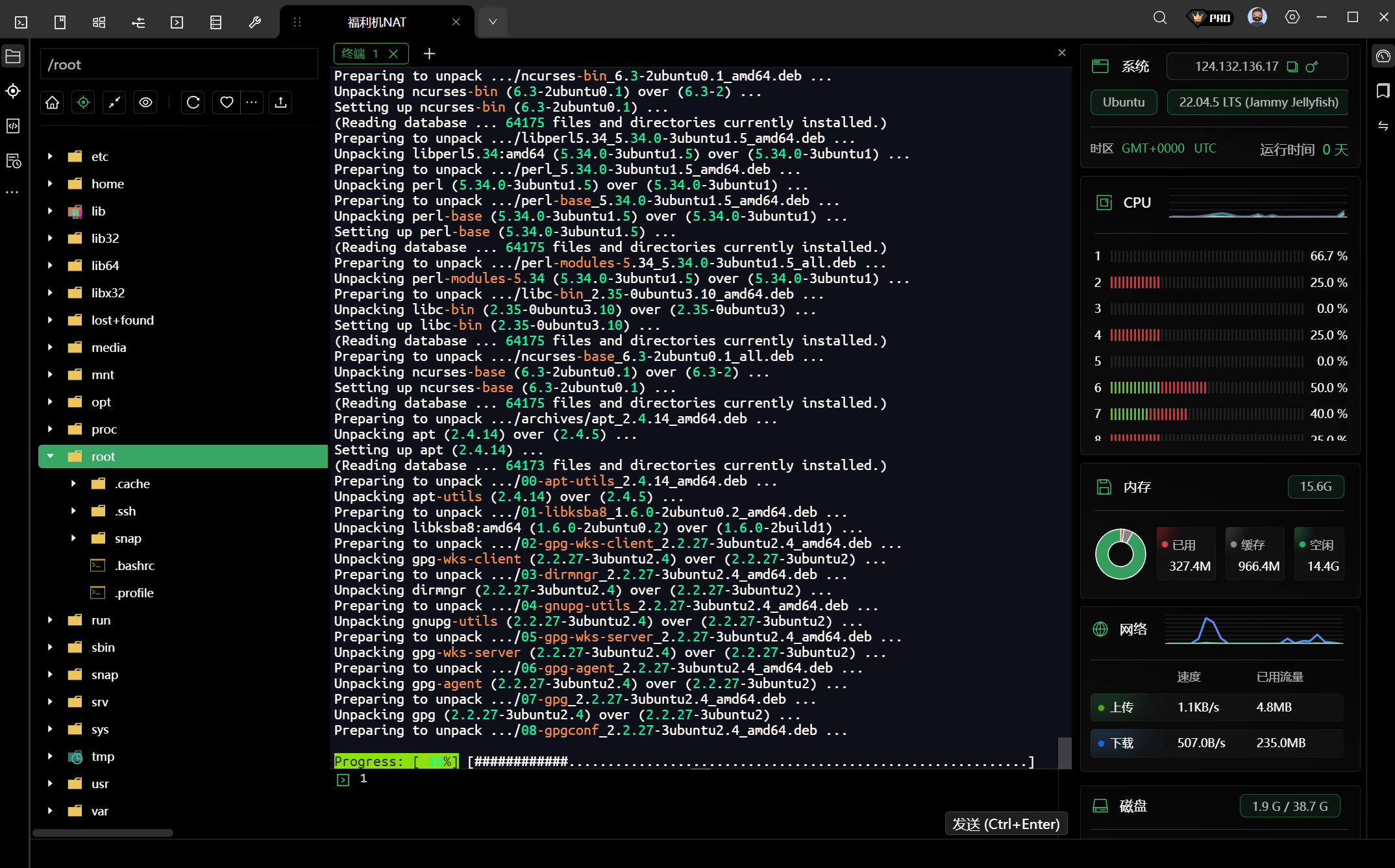Click the locate target icon in file toolbar
This screenshot has height=868, width=1395.
[x=83, y=103]
